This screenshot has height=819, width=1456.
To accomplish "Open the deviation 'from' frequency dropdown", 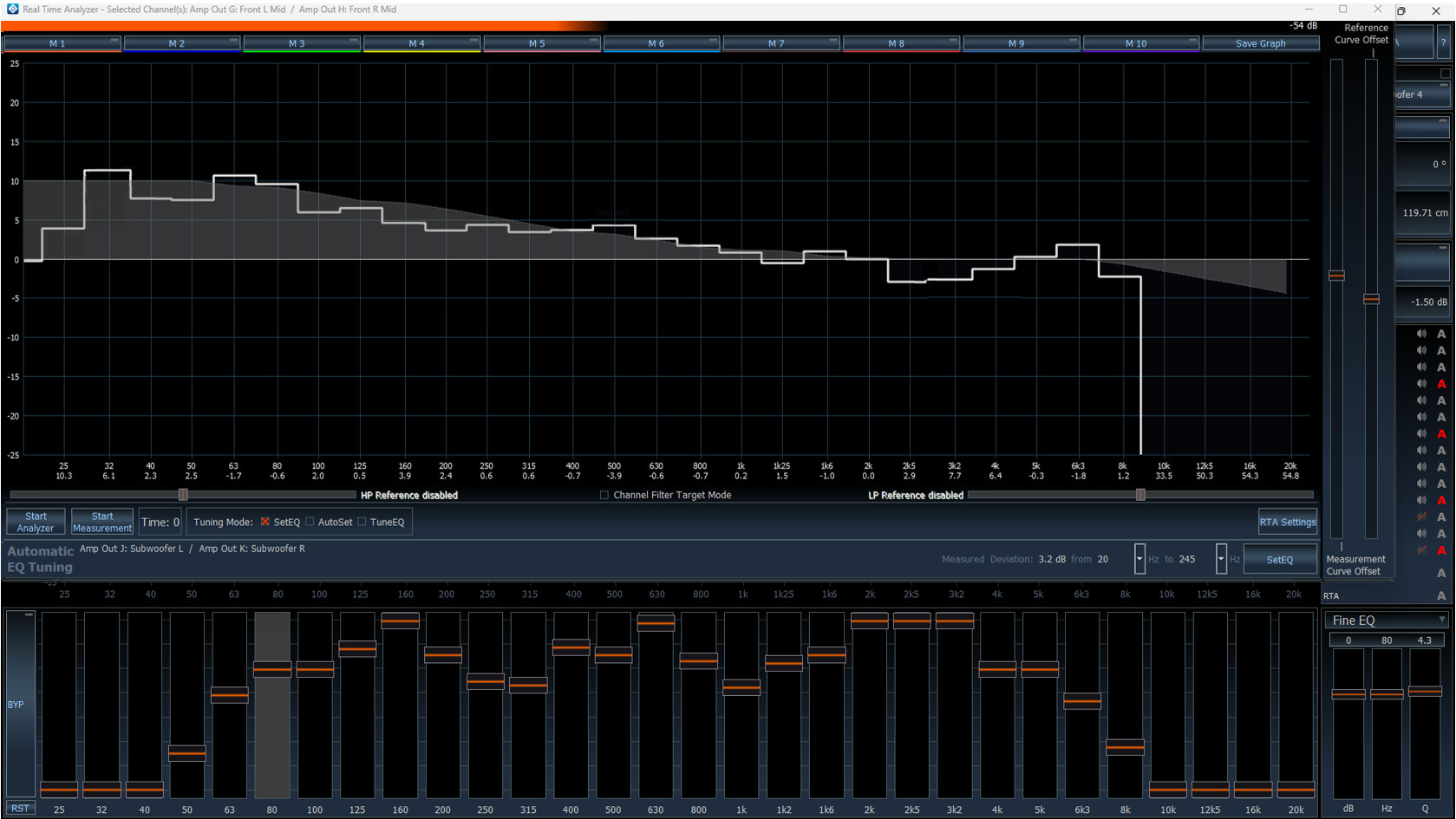I will (1139, 559).
